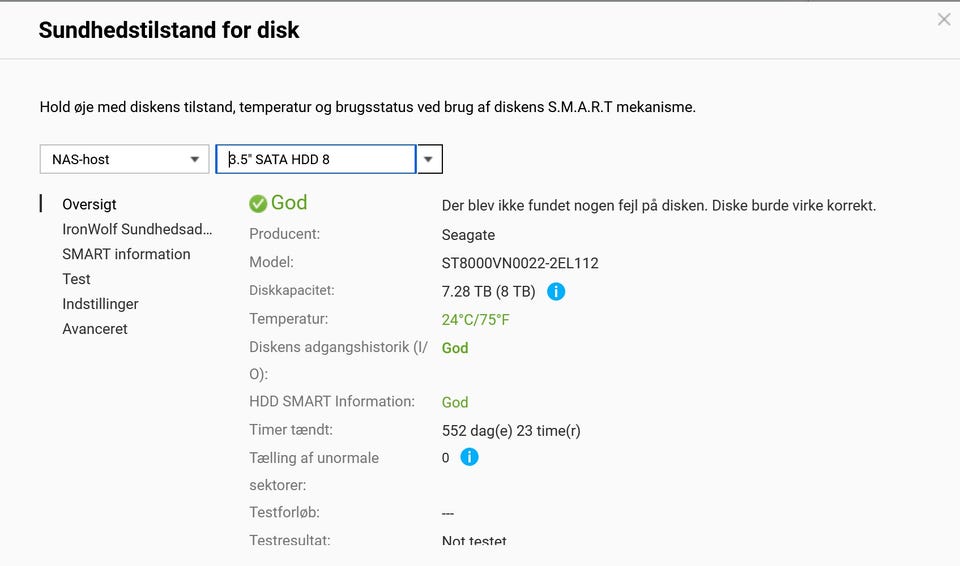The height and width of the screenshot is (566, 960).
Task: Open the NAS-host dropdown
Action: [x=124, y=159]
